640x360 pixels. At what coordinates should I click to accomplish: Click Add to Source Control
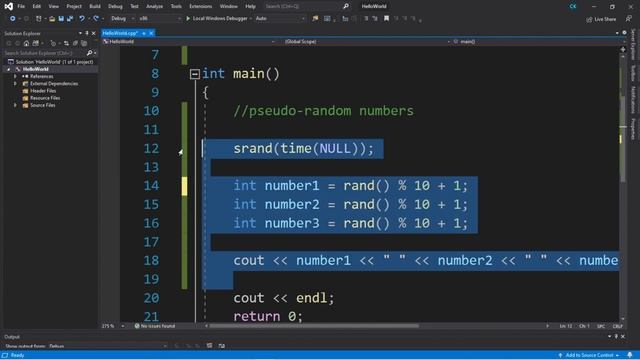tap(589, 356)
